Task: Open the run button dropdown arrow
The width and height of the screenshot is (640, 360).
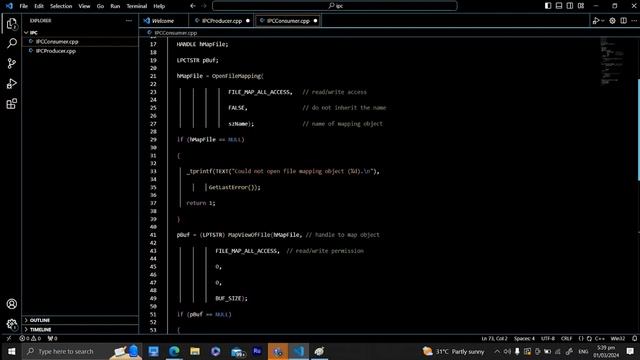Action: (x=602, y=21)
